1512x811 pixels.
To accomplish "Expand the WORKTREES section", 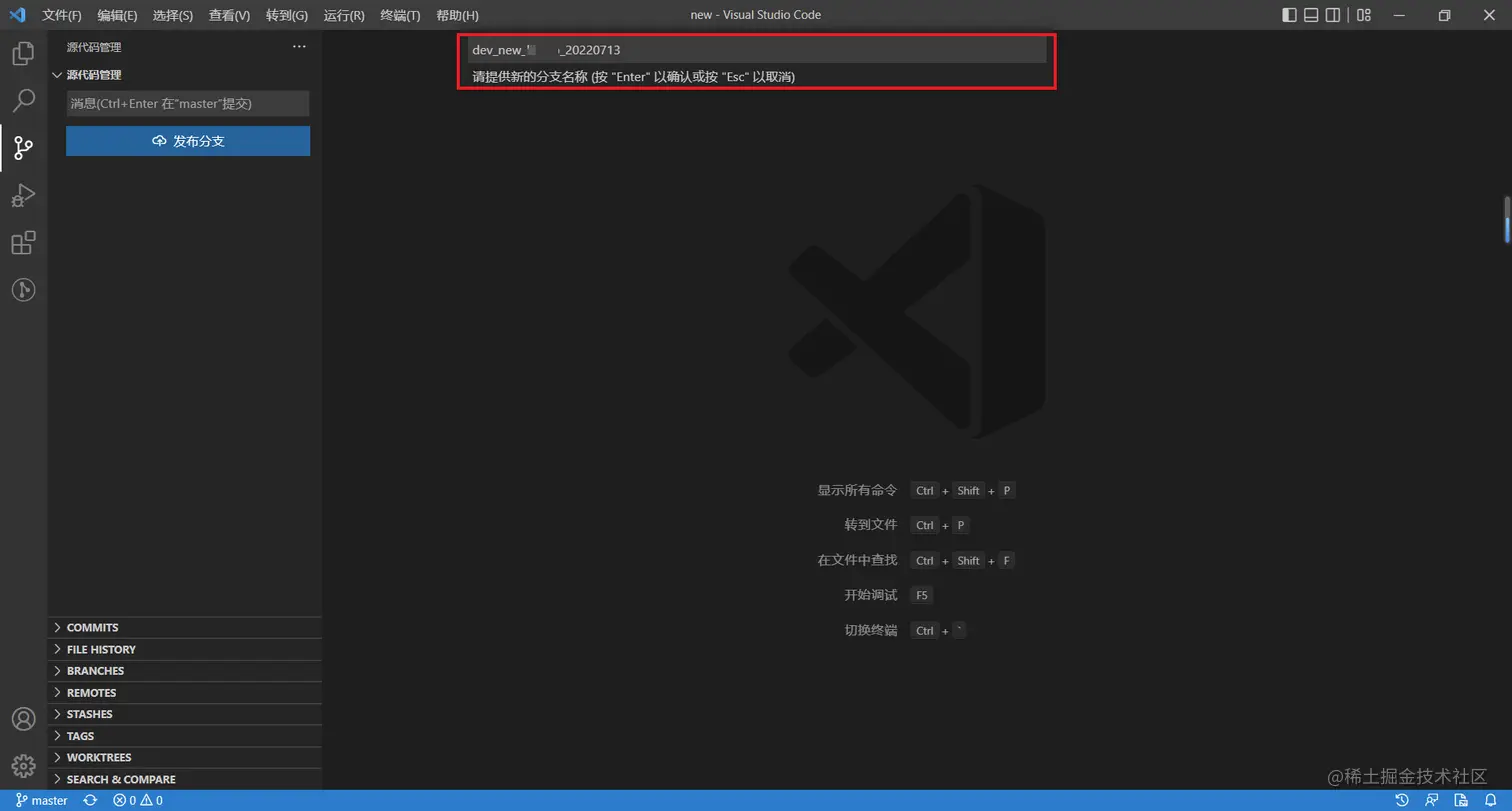I will [185, 757].
